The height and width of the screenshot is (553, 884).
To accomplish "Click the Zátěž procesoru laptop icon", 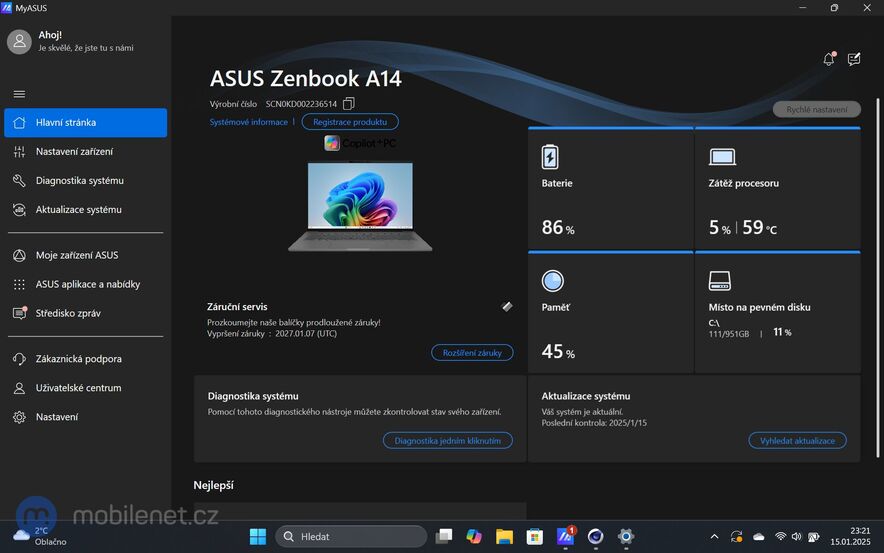I will [722, 157].
